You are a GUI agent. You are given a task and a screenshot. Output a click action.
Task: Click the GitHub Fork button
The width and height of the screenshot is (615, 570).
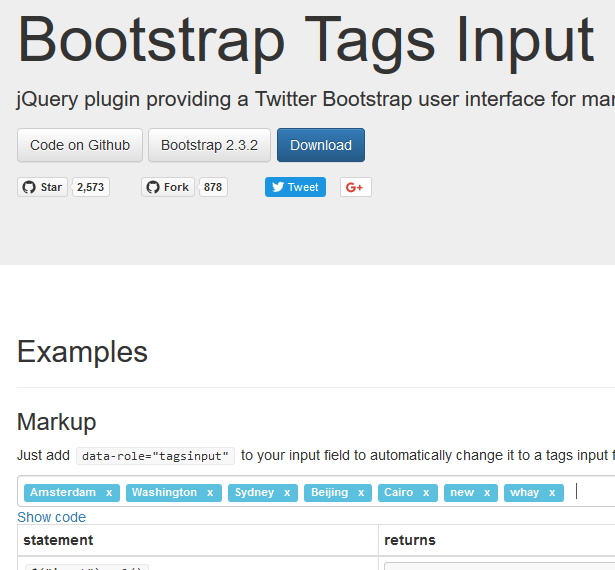pyautogui.click(x=167, y=187)
